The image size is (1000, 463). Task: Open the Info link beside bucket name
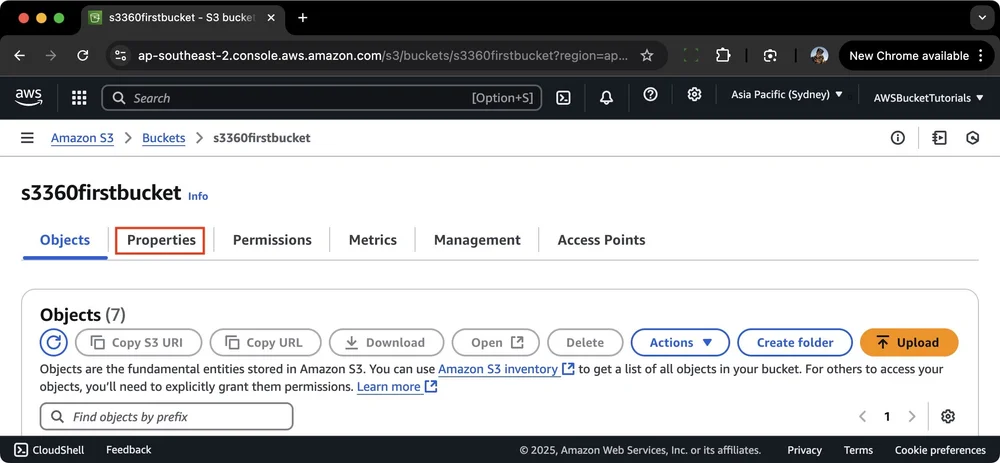(x=198, y=196)
